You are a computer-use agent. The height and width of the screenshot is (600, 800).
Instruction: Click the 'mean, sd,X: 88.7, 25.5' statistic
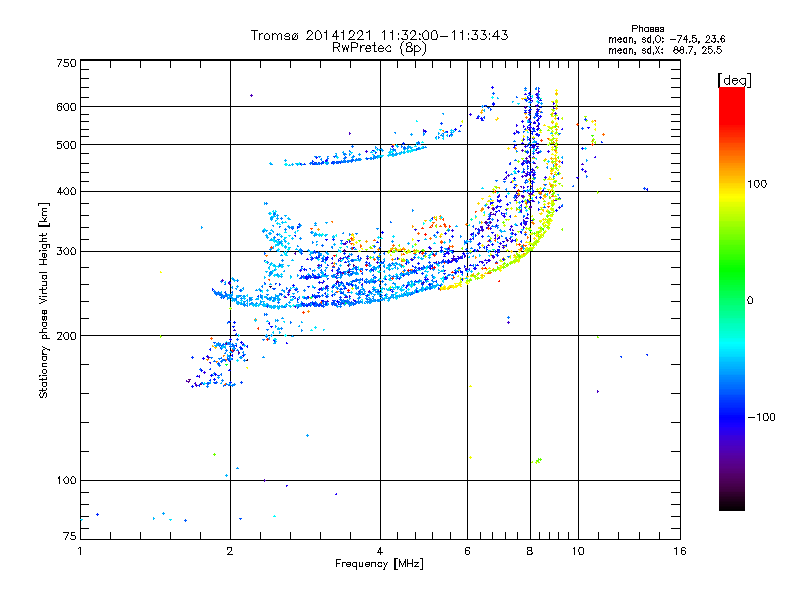coord(665,50)
